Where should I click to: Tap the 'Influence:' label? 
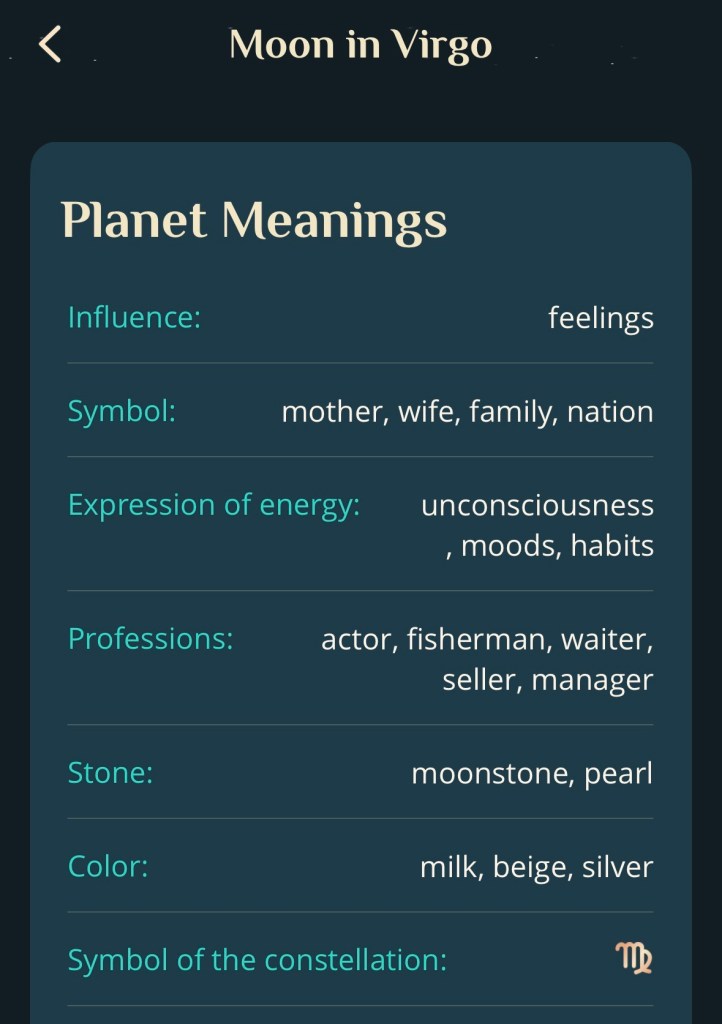(x=134, y=318)
